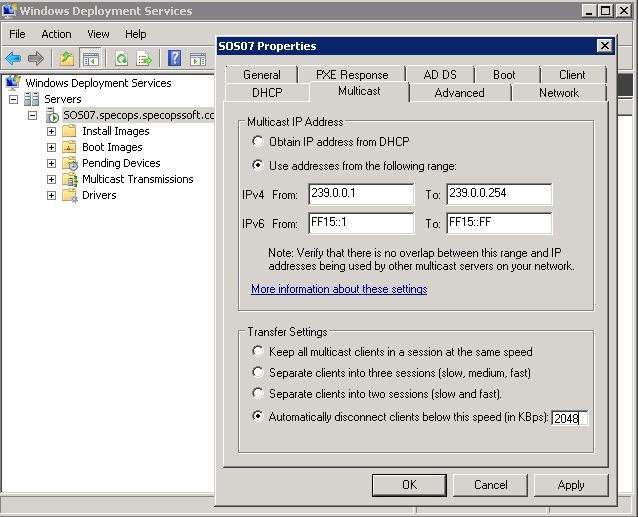Close the SOS07 Properties dialog

(605, 46)
